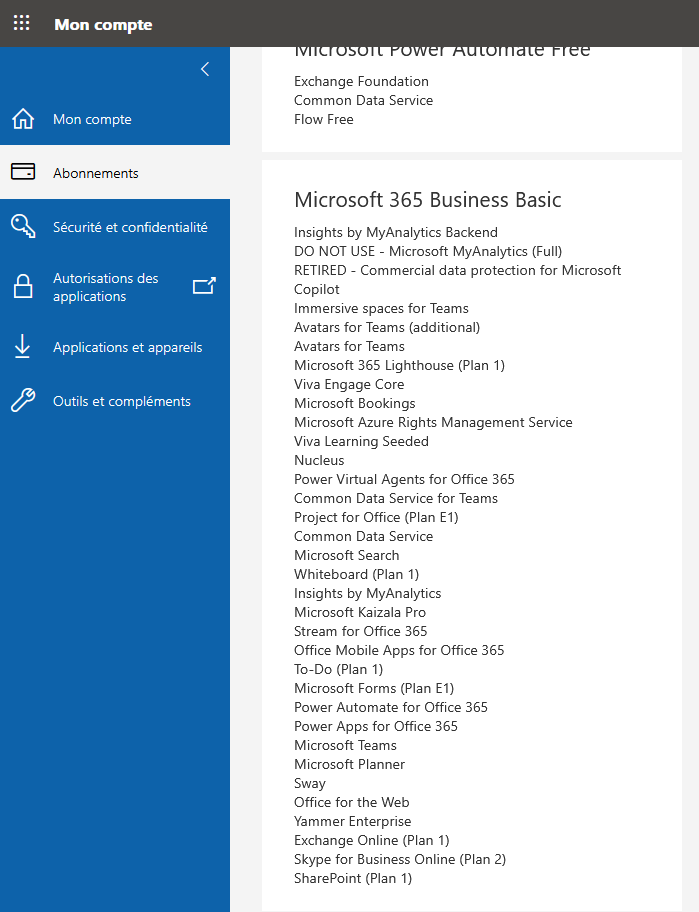Open Autorisations des applications page
Image resolution: width=699 pixels, height=912 pixels.
pyautogui.click(x=115, y=287)
